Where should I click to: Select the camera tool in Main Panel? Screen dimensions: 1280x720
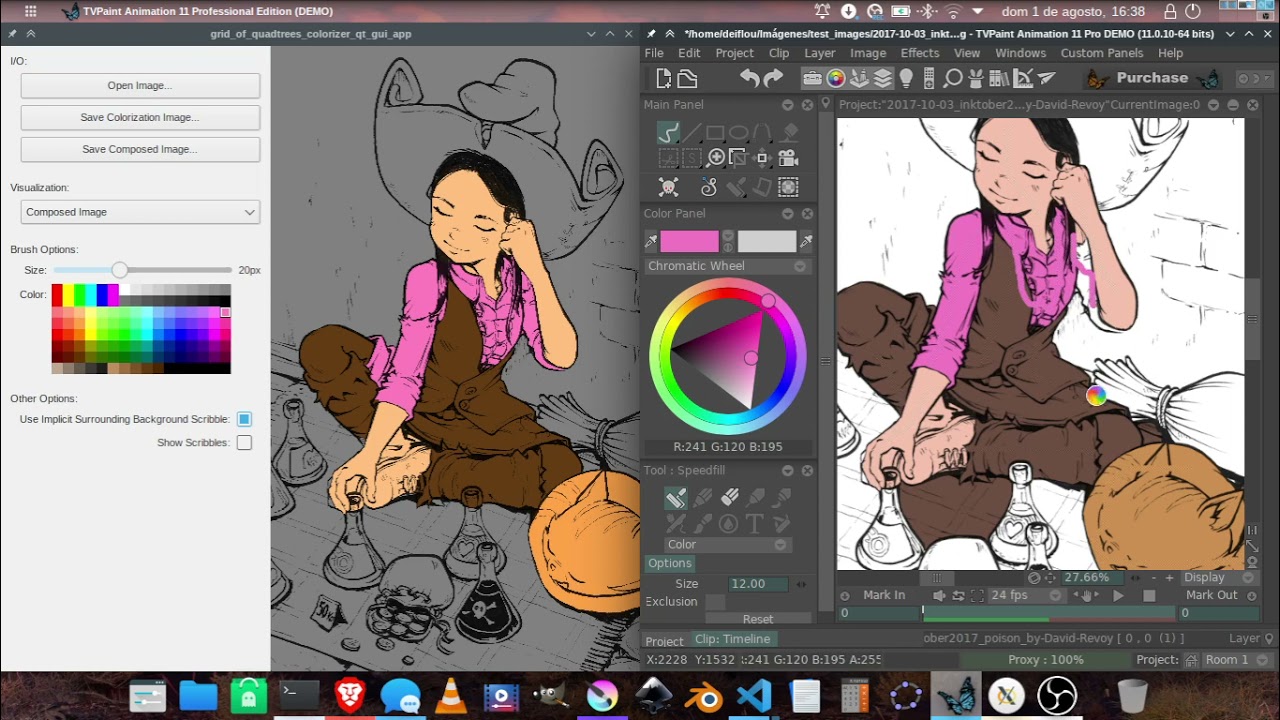[x=788, y=158]
